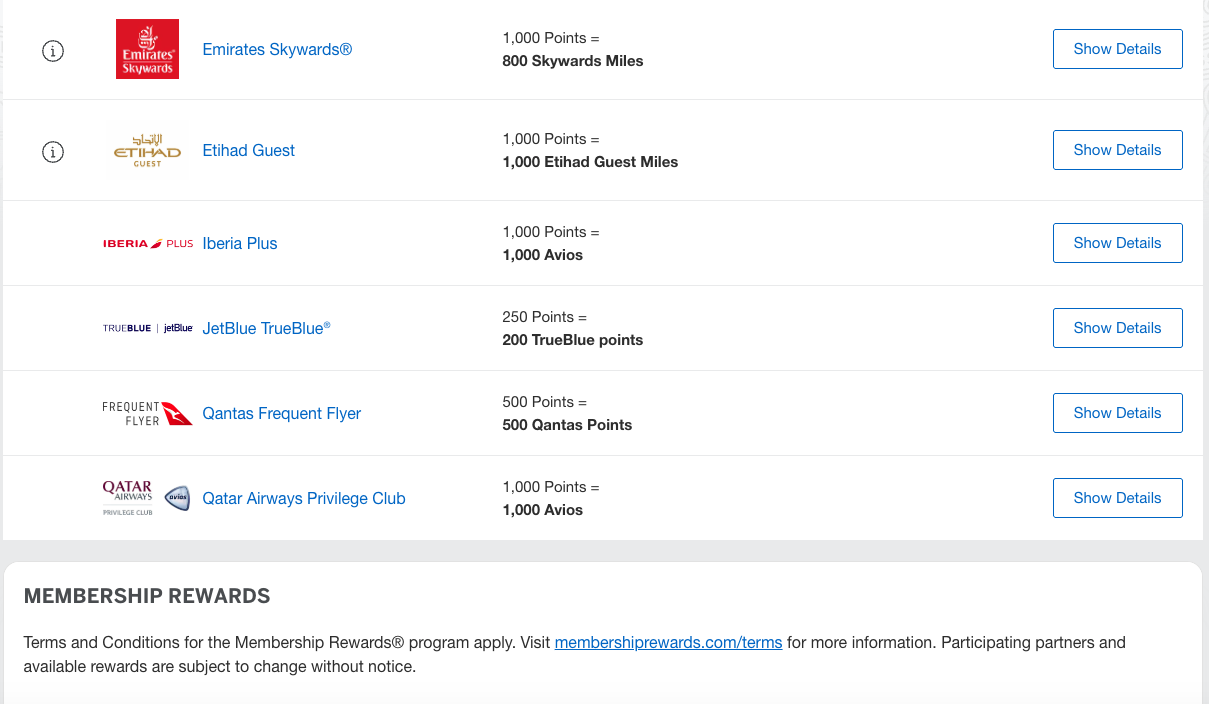Click '1,000 Avios' in Iberia Plus row
Image resolution: width=1209 pixels, height=704 pixels.
click(543, 255)
